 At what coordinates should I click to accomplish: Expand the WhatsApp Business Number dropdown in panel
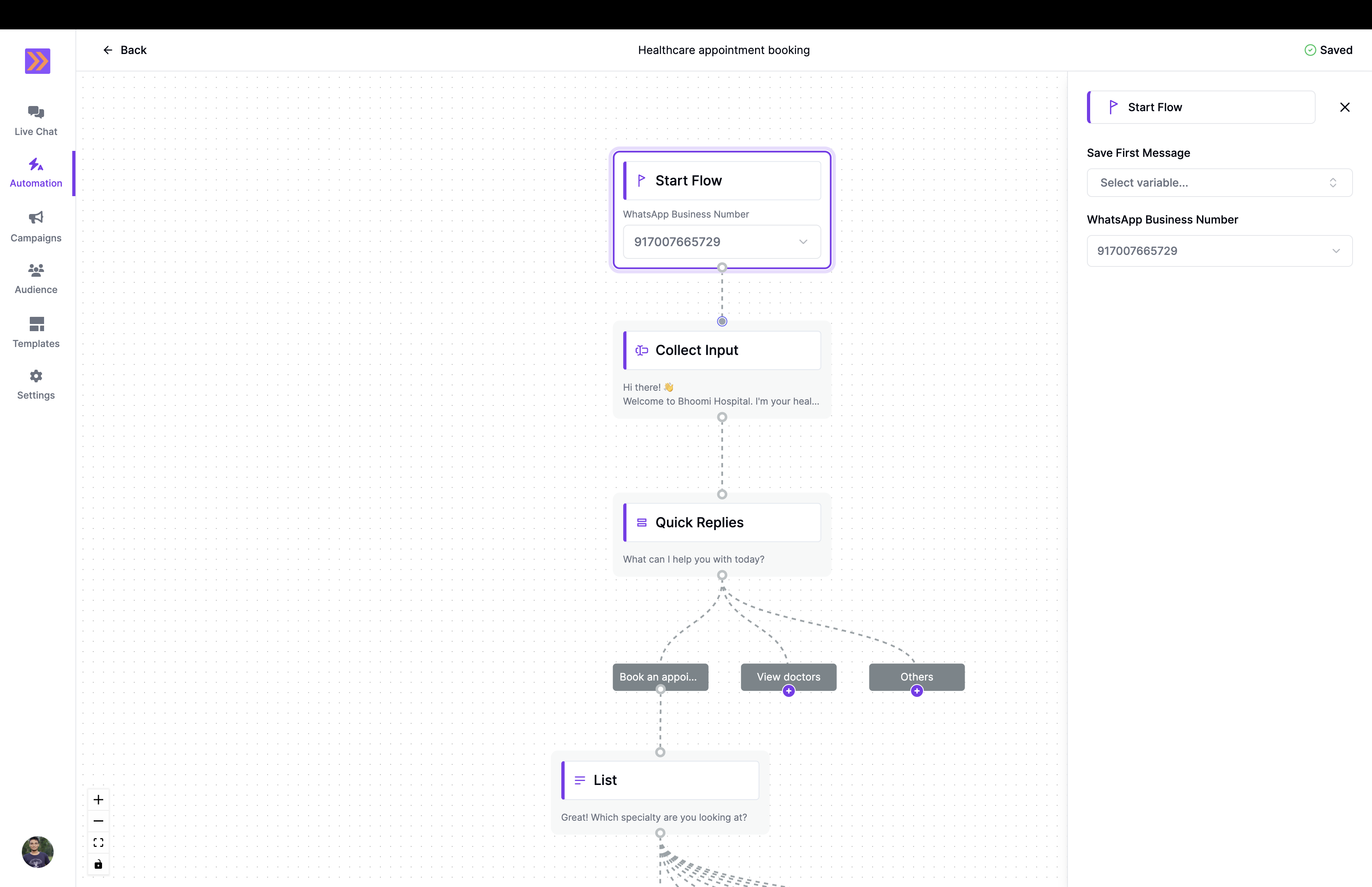click(1219, 251)
